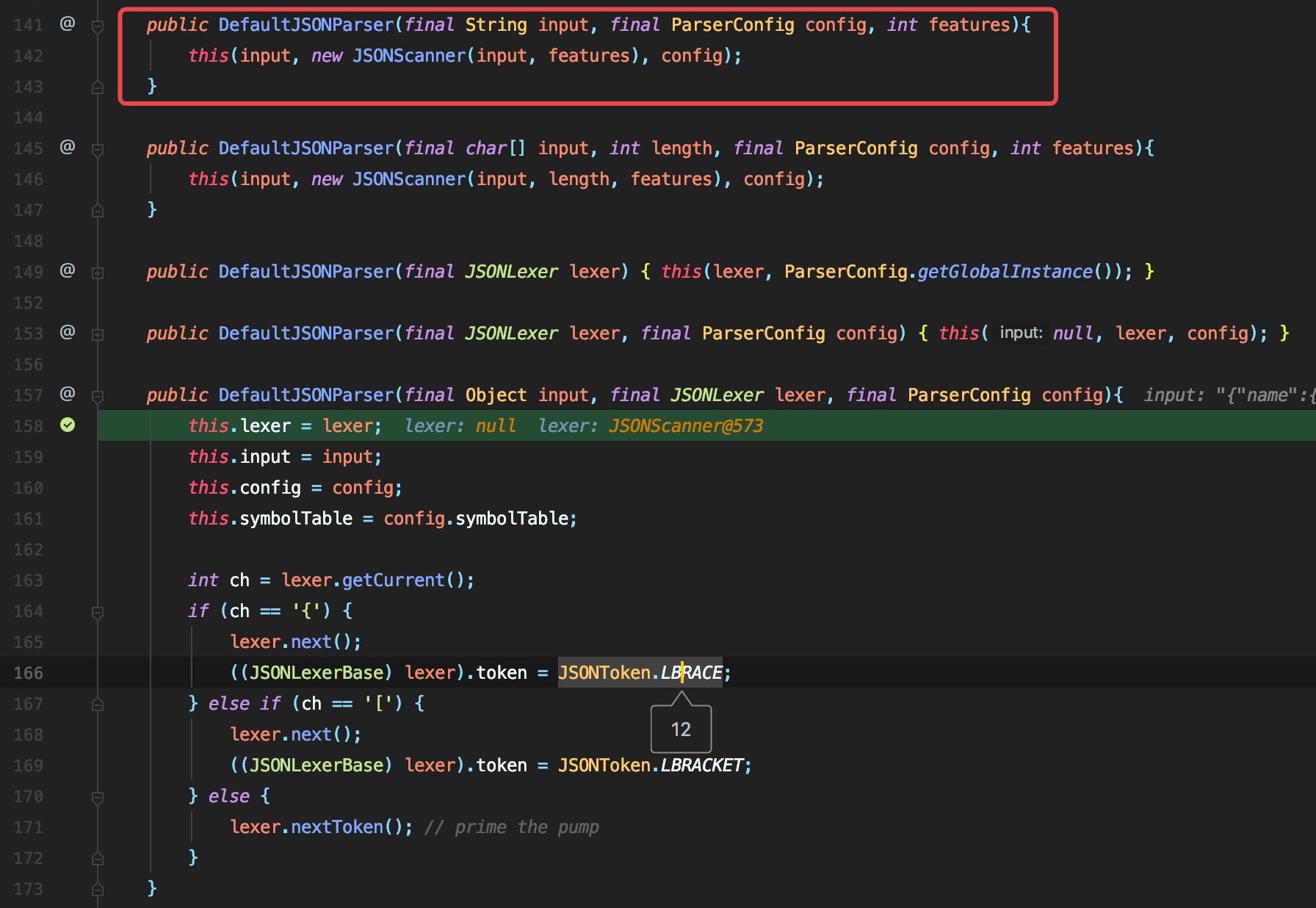
Task: Click the LBRACE constant on line 166
Action: 691,673
